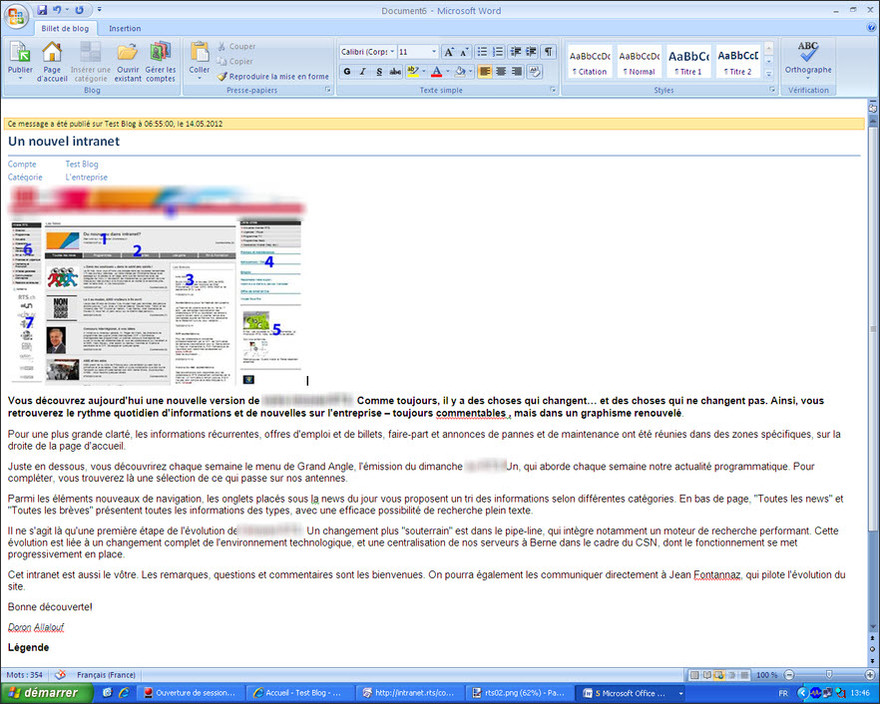This screenshot has height=704, width=880.
Task: Click Reproduire la mise en forme
Action: (x=272, y=76)
